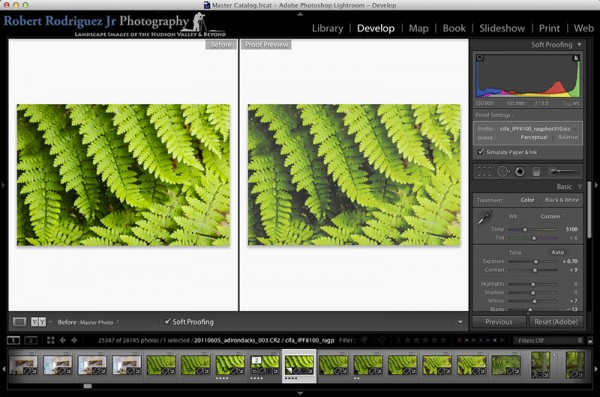Go back with the filmstrip left arrow
This screenshot has height=397, width=600.
tap(63, 340)
